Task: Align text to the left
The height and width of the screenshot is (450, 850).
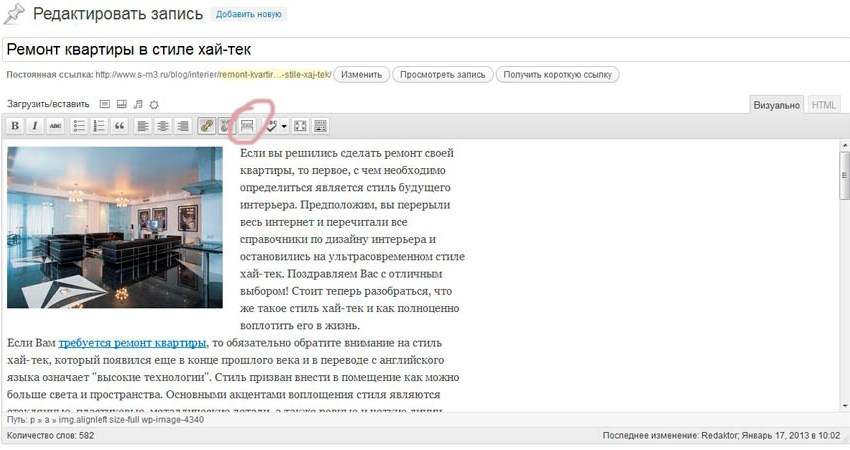Action: click(144, 126)
